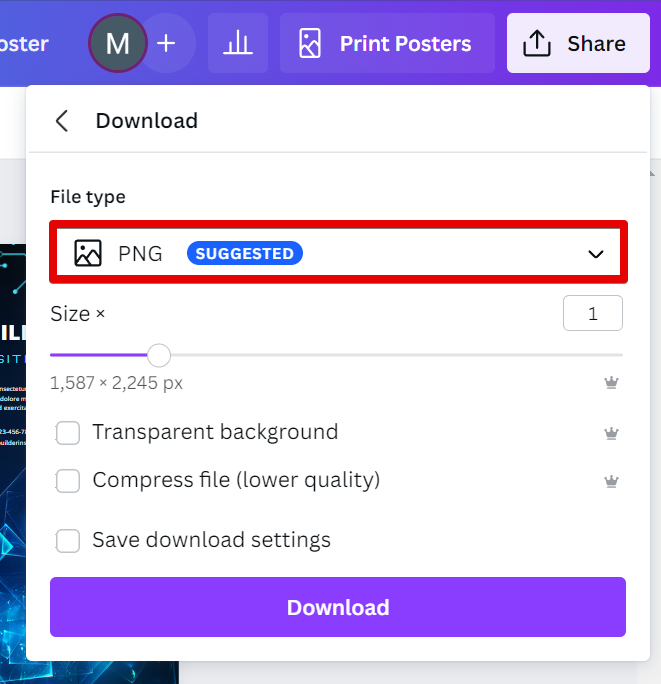Click the plus icon to add collaborators
Image resolution: width=661 pixels, height=684 pixels.
pos(167,44)
